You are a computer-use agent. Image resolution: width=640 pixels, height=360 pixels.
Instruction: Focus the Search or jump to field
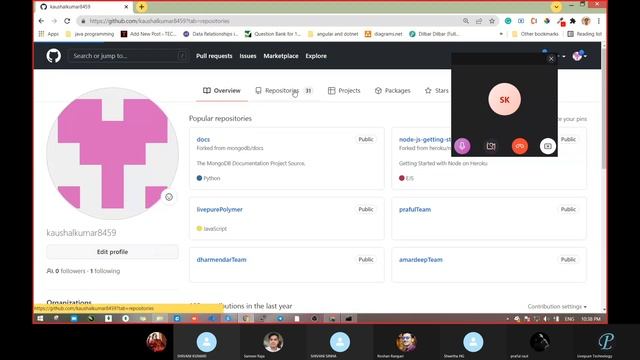128,56
